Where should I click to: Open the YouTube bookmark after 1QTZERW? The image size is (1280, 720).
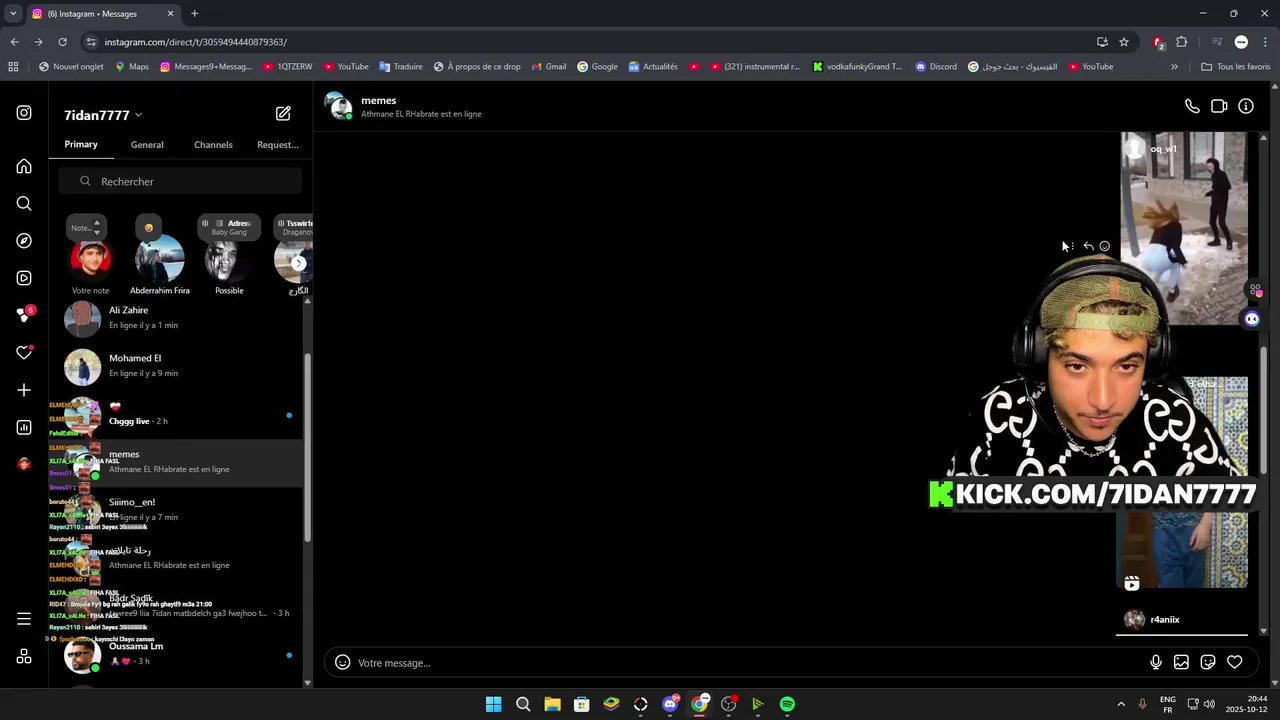[x=346, y=67]
